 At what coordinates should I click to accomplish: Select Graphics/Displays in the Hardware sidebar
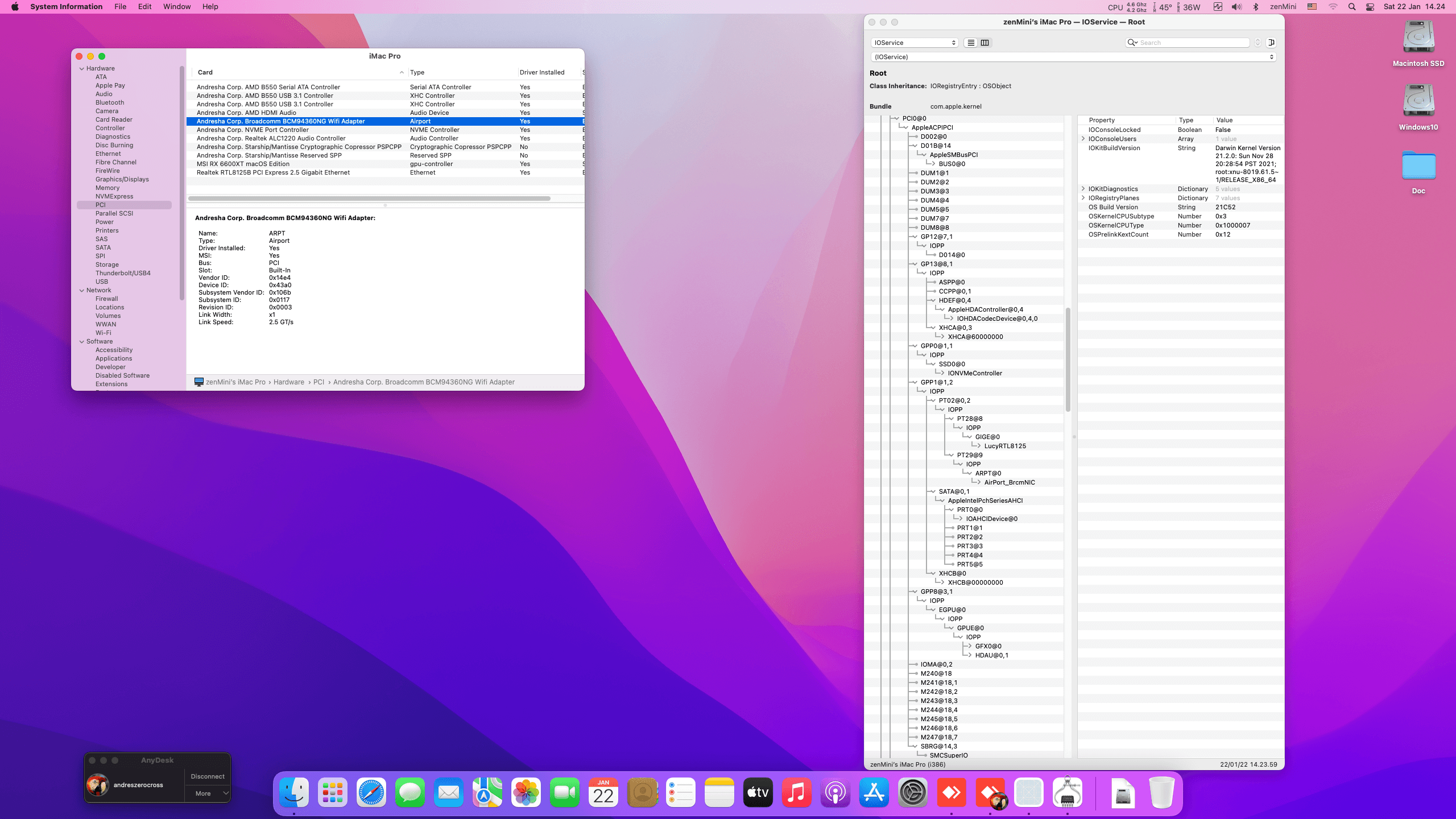(122, 180)
